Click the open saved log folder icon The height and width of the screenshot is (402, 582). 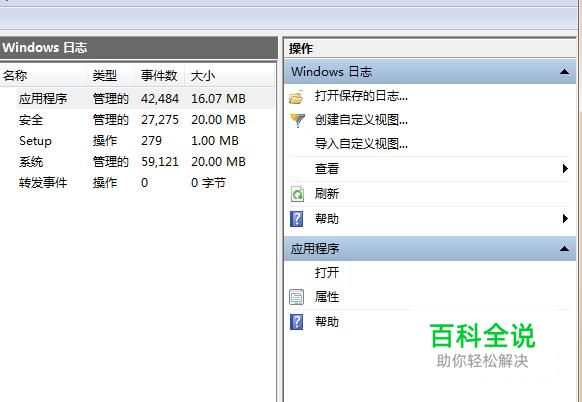[x=296, y=97]
